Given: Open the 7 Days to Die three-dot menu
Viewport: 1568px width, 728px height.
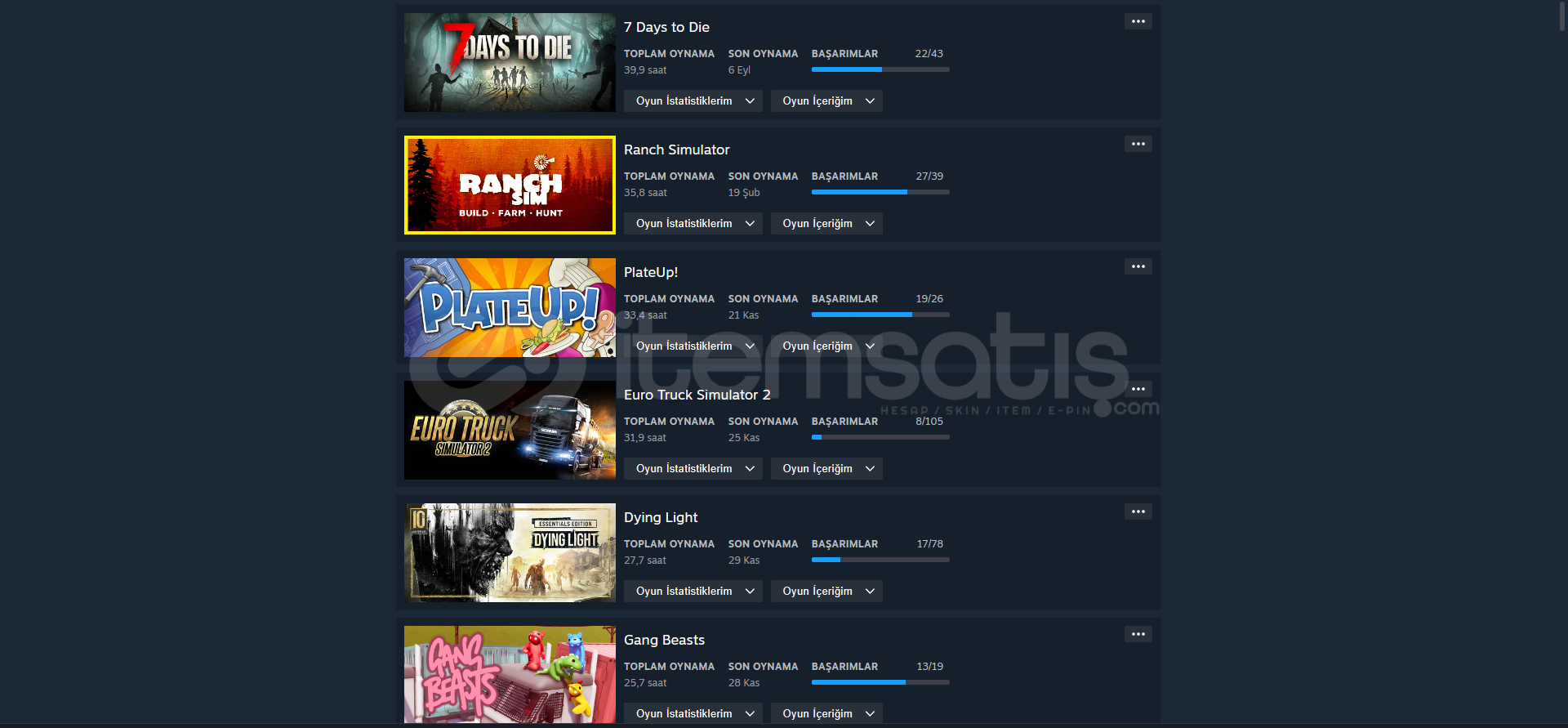Looking at the screenshot, I should point(1138,21).
